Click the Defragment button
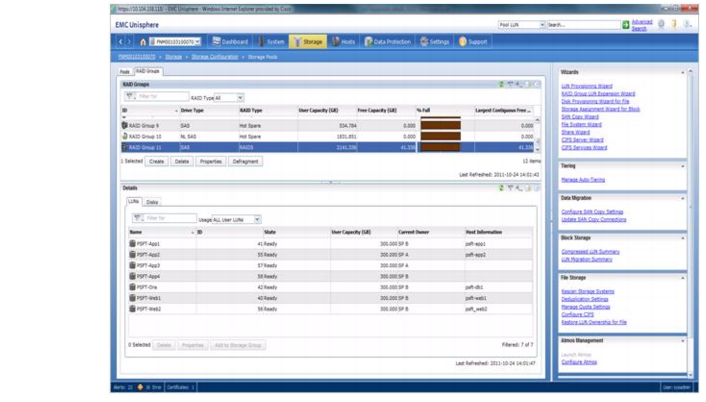The height and width of the screenshot is (402, 706). [x=245, y=161]
